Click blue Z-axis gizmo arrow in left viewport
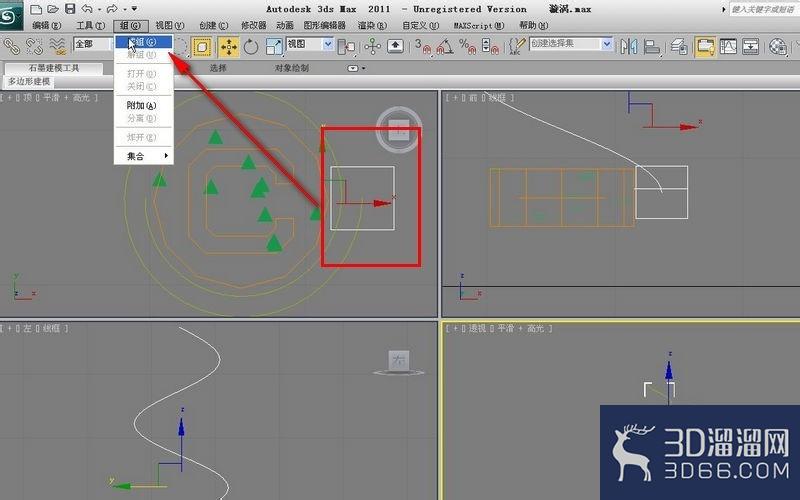Viewport: 800px width, 500px height. pos(181,427)
